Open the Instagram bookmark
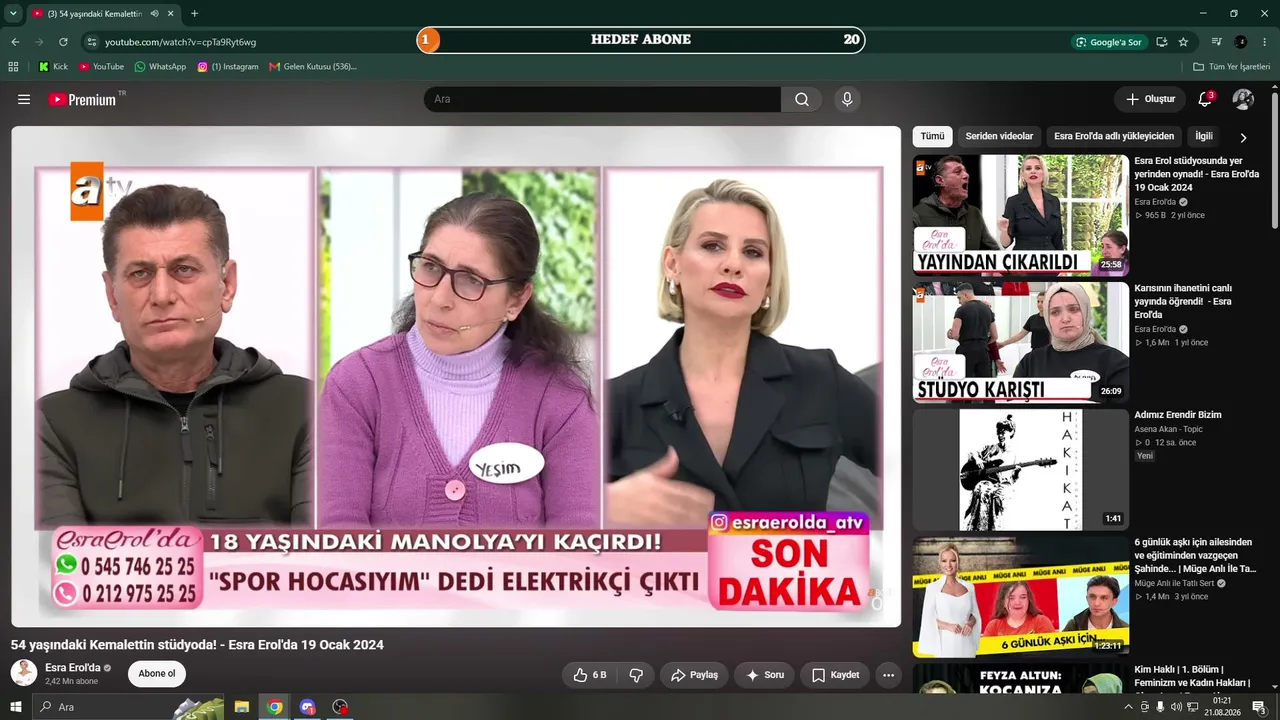 (227, 67)
